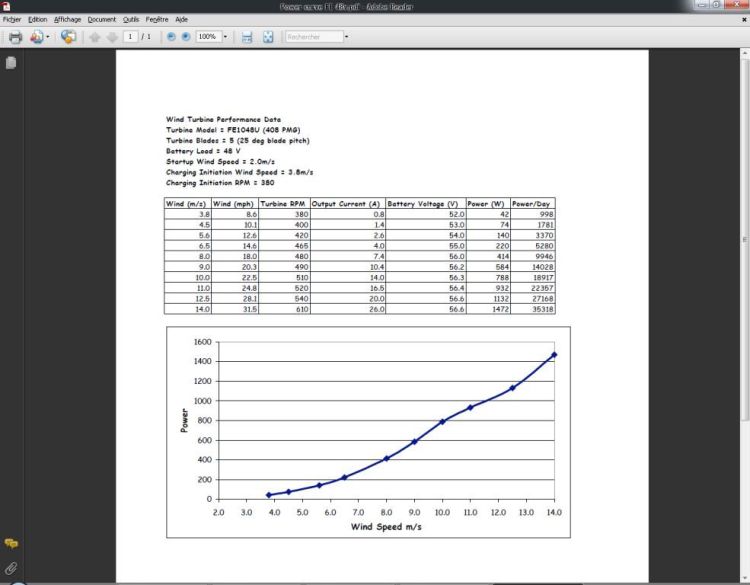
Task: Open the Rechercher search options dropdown
Action: [346, 37]
